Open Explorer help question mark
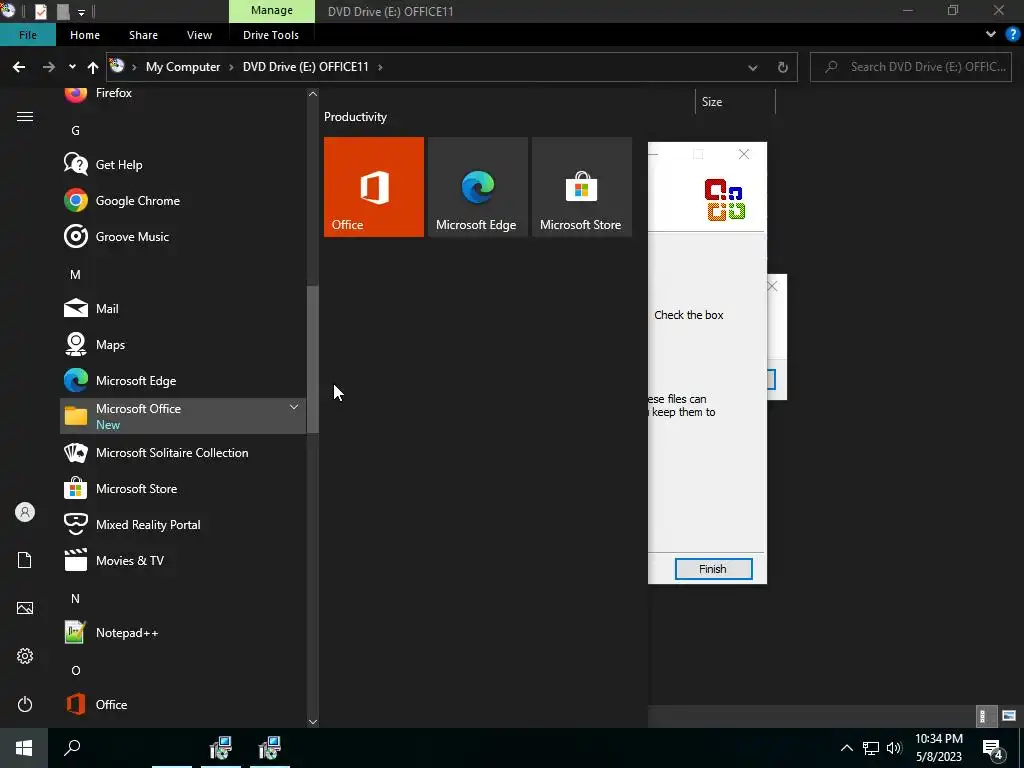 [1013, 35]
